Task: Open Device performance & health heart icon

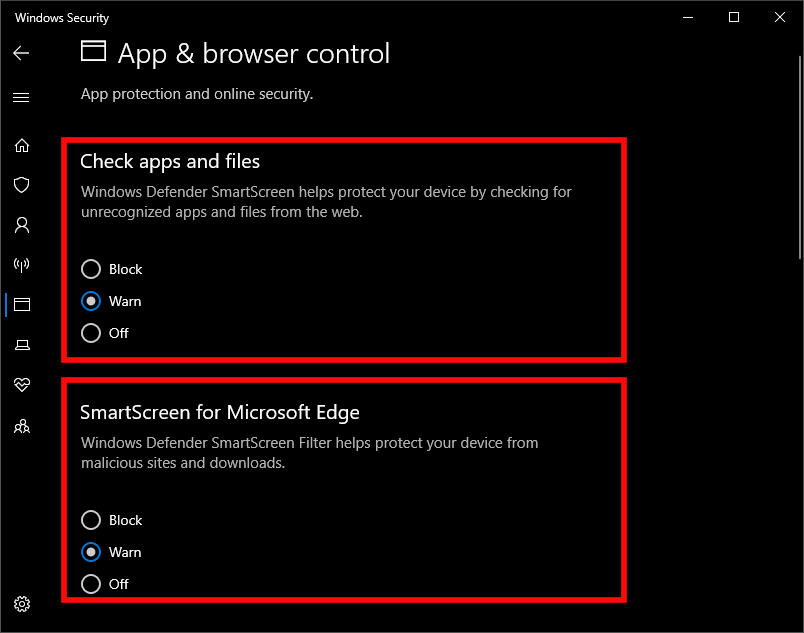Action: click(21, 385)
